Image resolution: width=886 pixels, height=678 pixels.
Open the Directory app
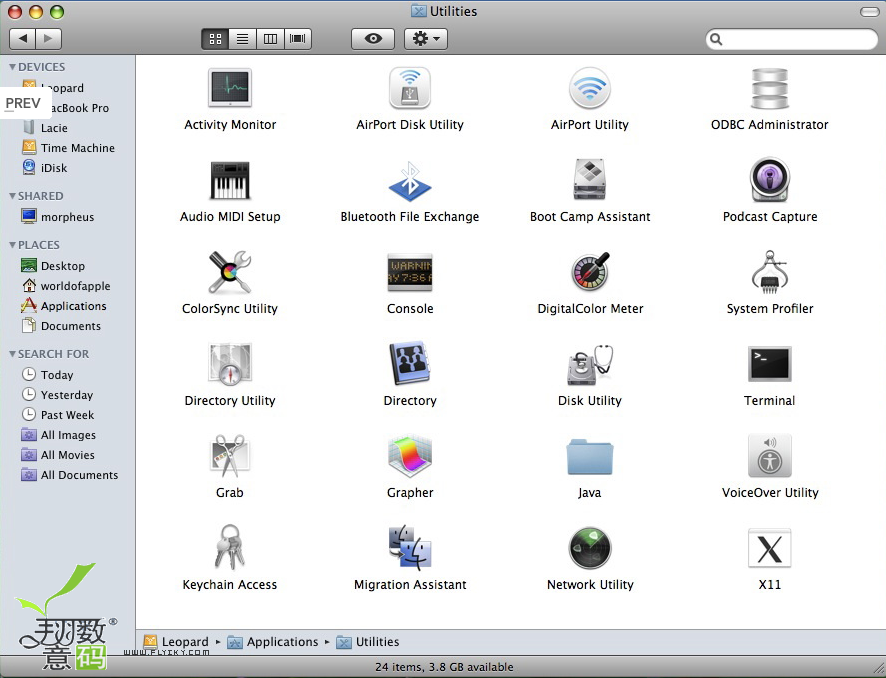click(x=410, y=363)
